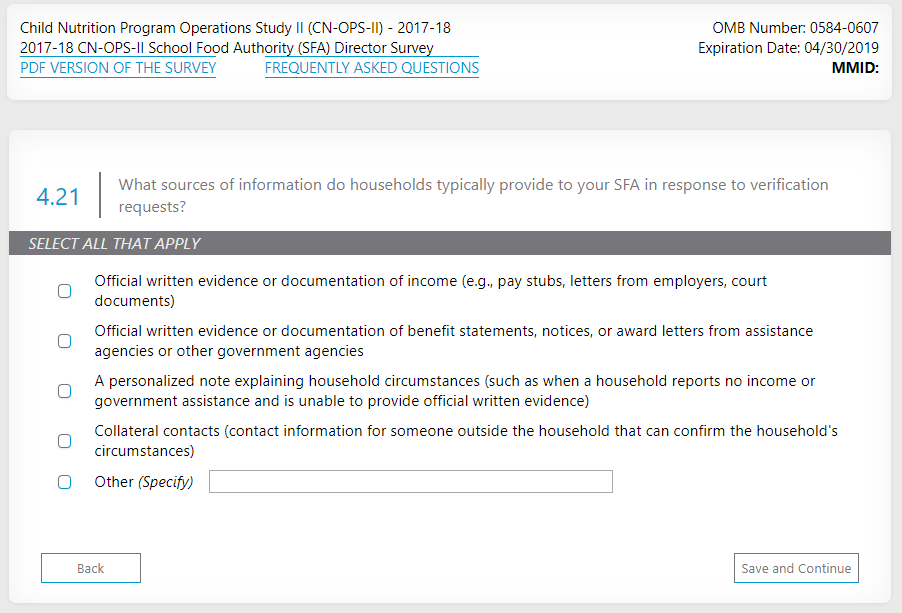The image size is (902, 613).
Task: Click the Save and Continue button
Action: [796, 568]
